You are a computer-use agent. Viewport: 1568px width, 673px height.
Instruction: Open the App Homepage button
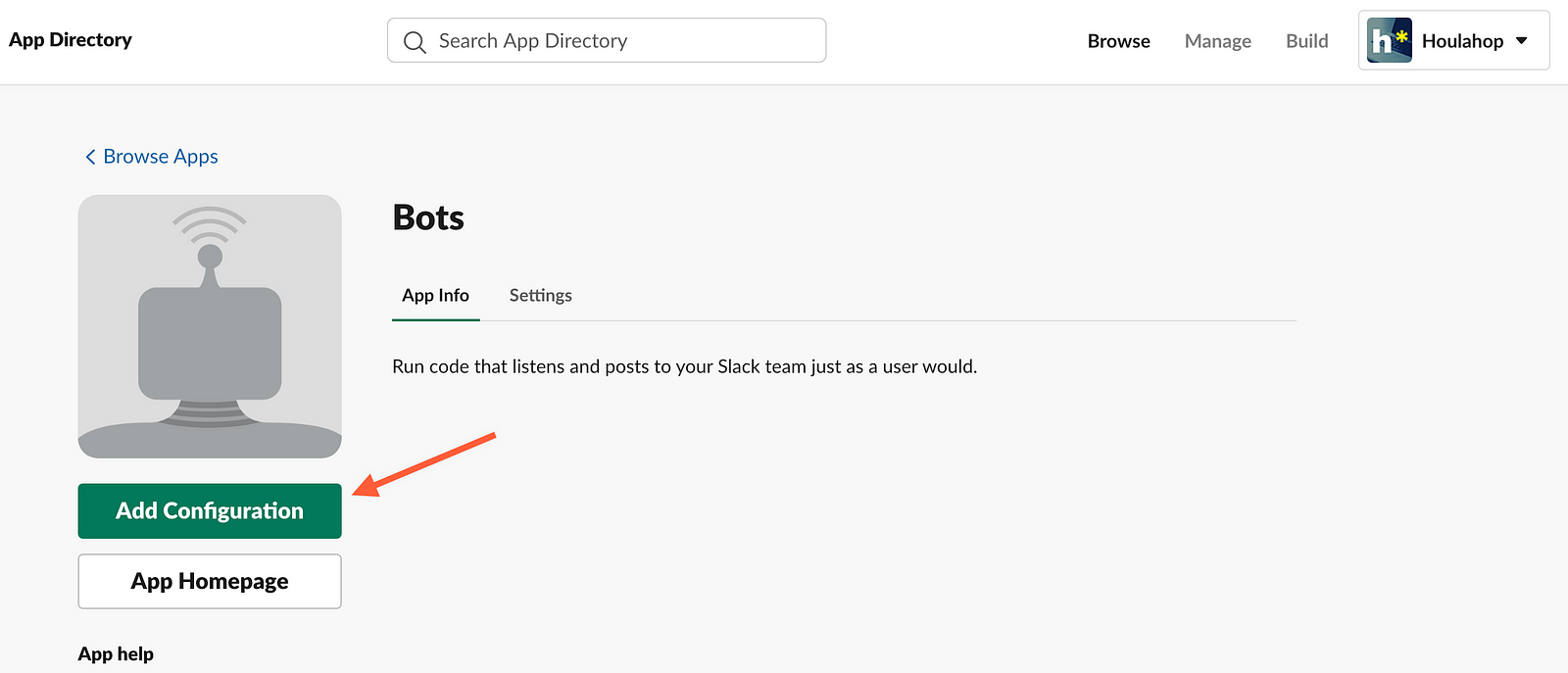pos(210,581)
